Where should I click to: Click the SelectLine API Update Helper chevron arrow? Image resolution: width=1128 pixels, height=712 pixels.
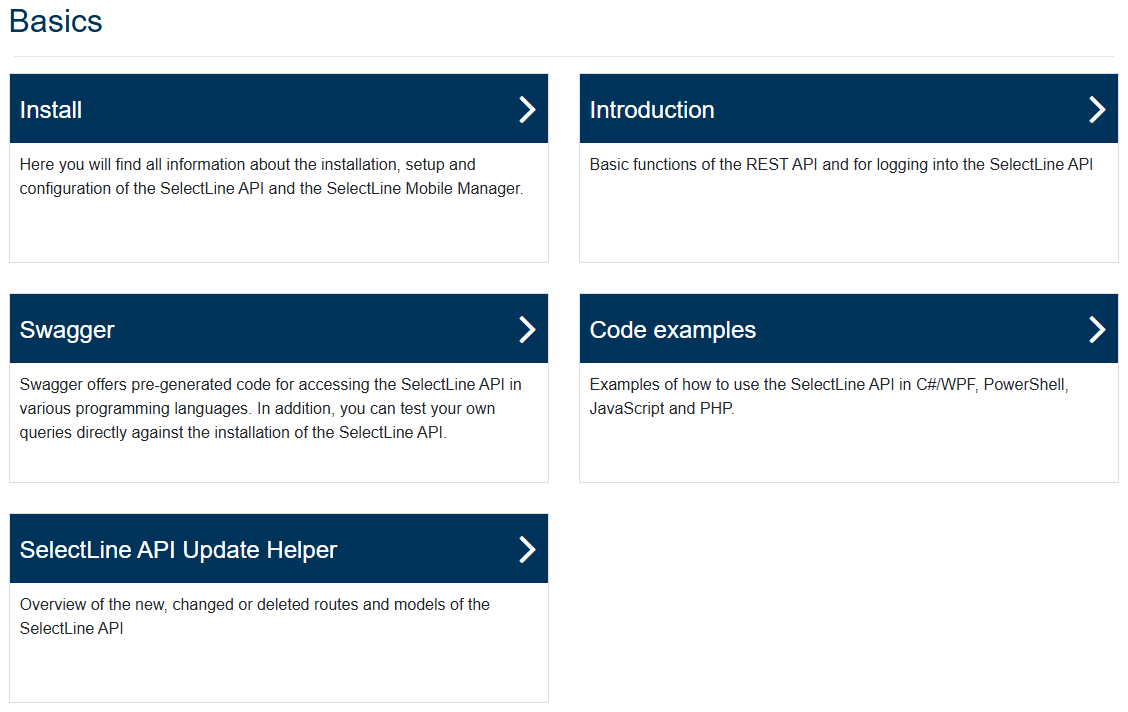[527, 548]
